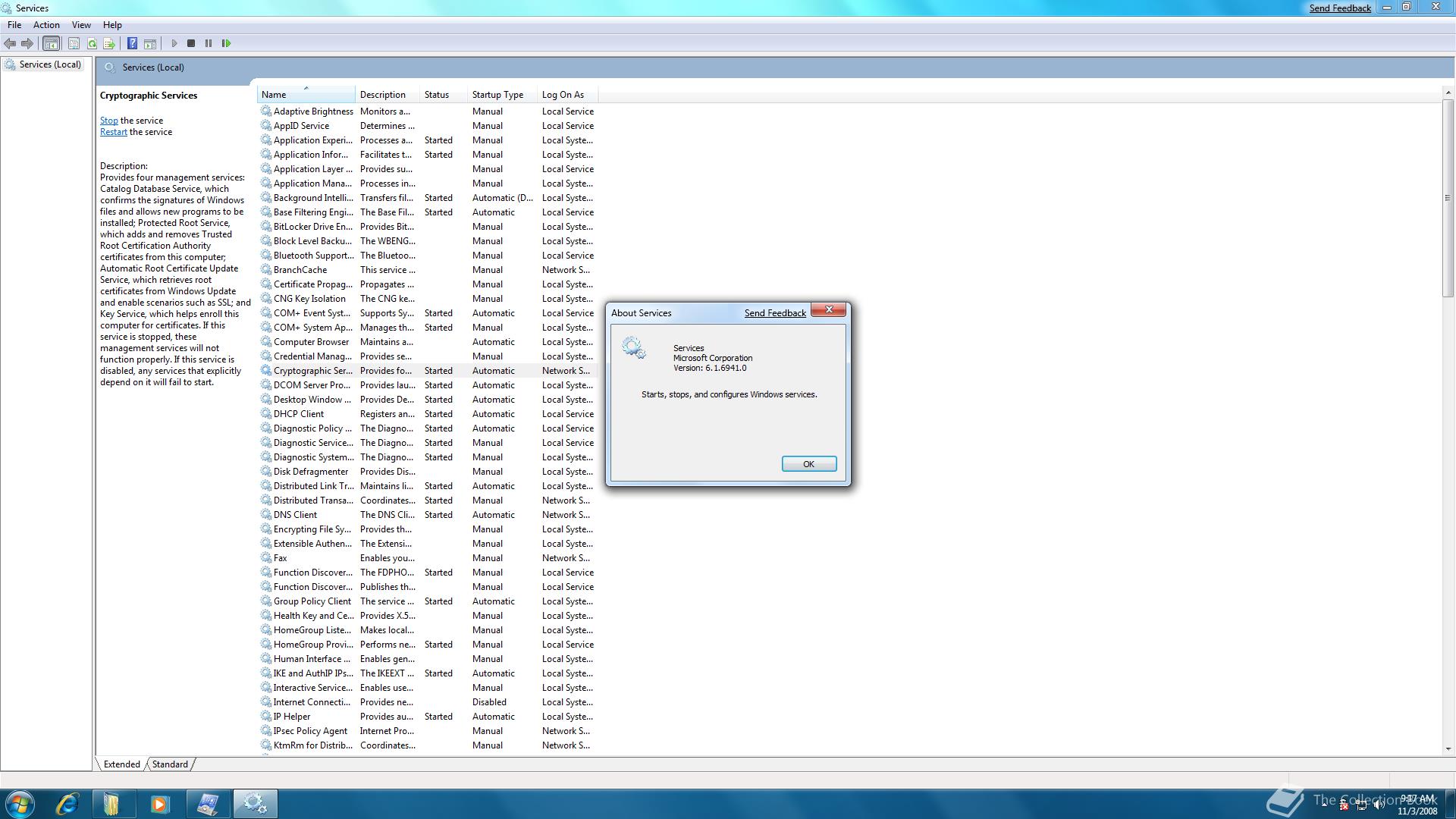The width and height of the screenshot is (1456, 819).
Task: Select the Adaptive Brightness service row
Action: tap(428, 111)
